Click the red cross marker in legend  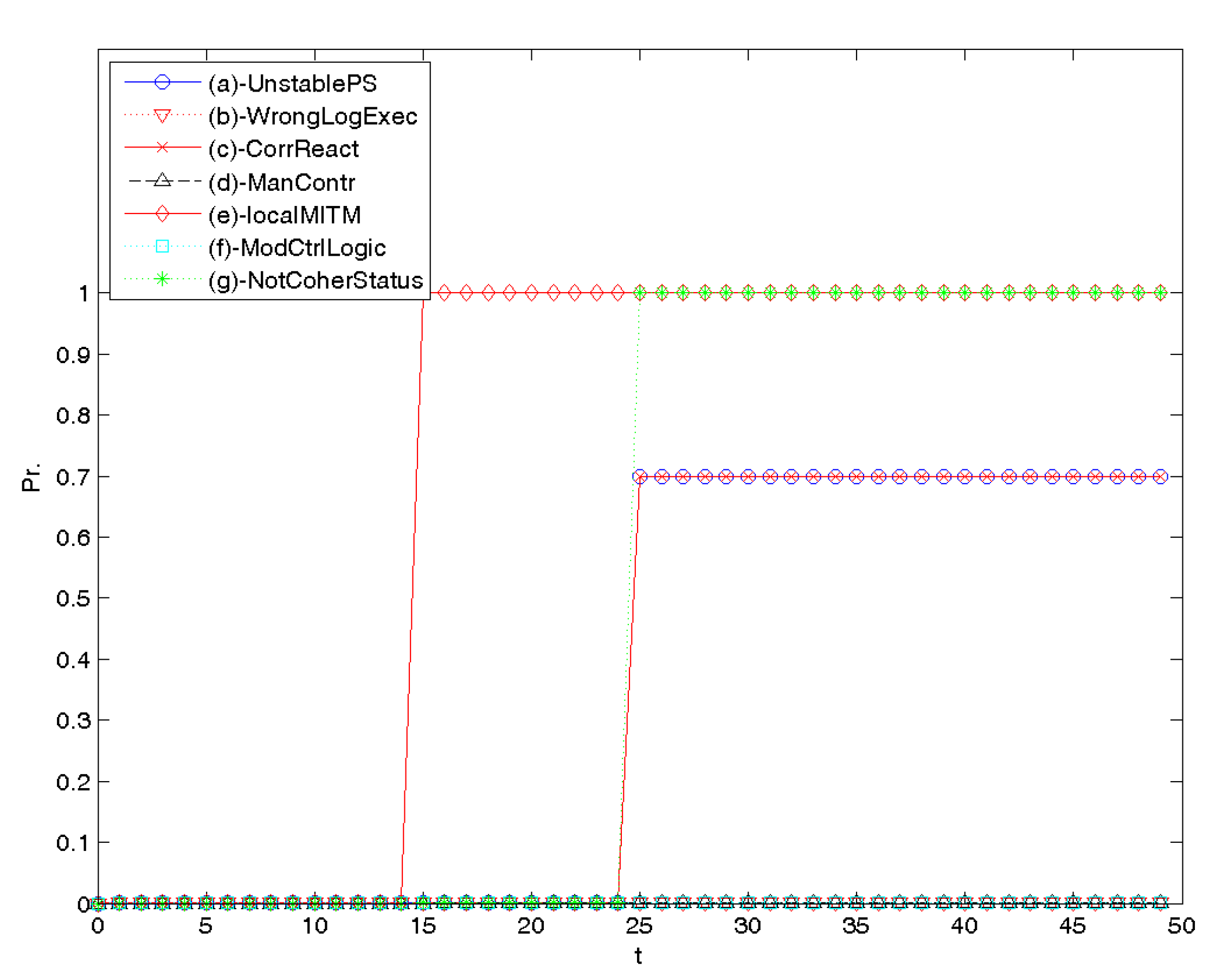pyautogui.click(x=163, y=147)
